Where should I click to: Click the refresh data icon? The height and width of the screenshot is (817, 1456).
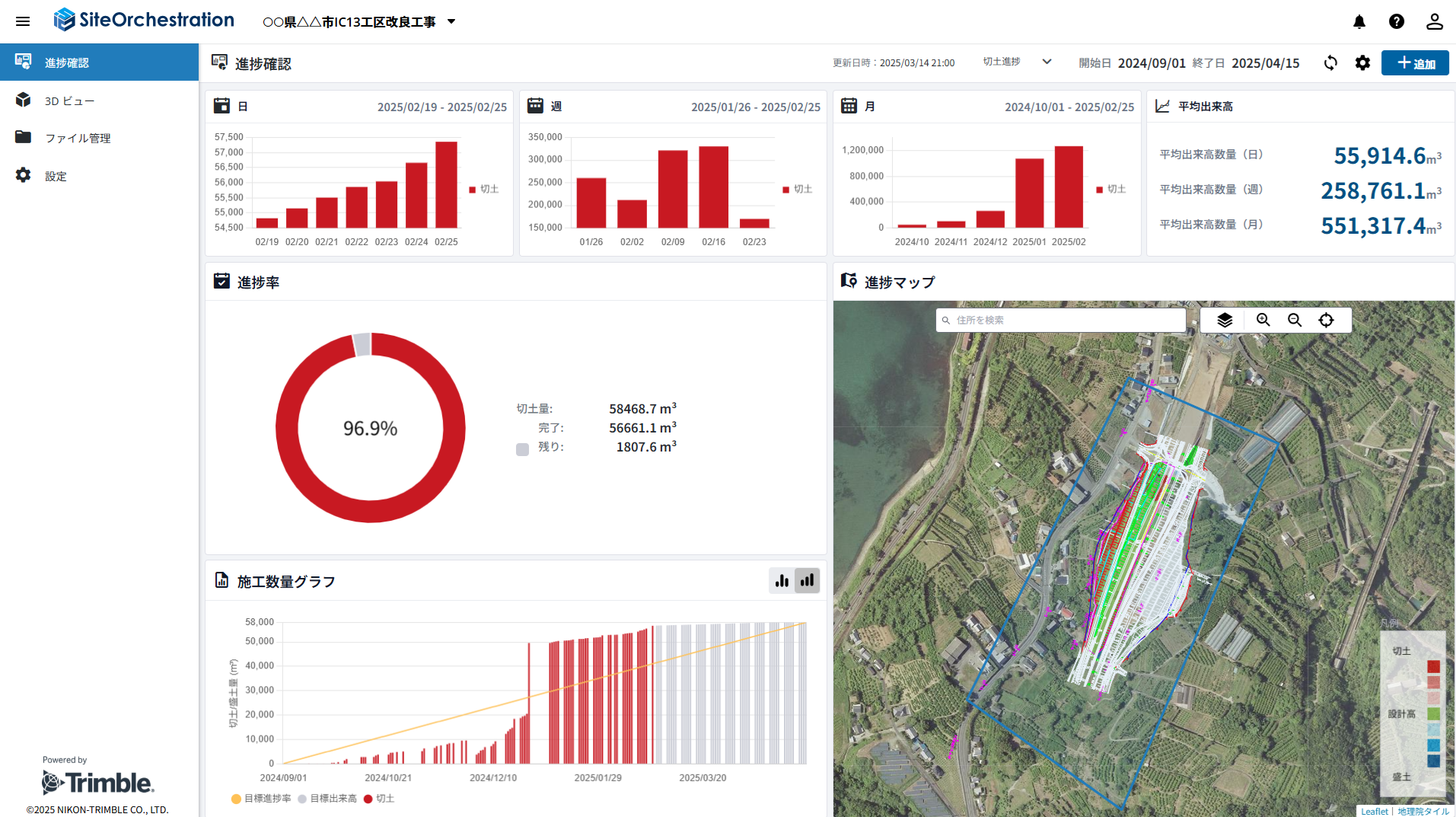[x=1330, y=63]
